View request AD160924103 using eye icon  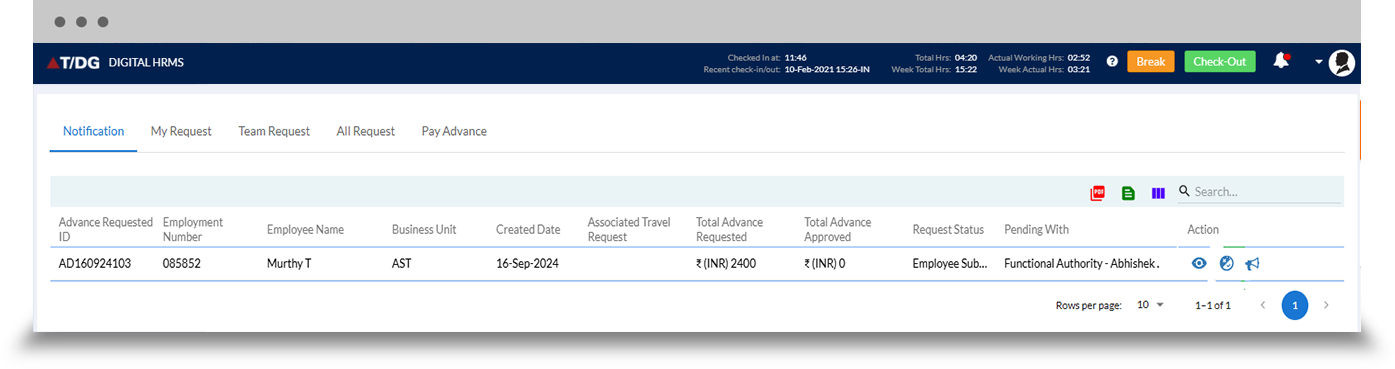1199,264
